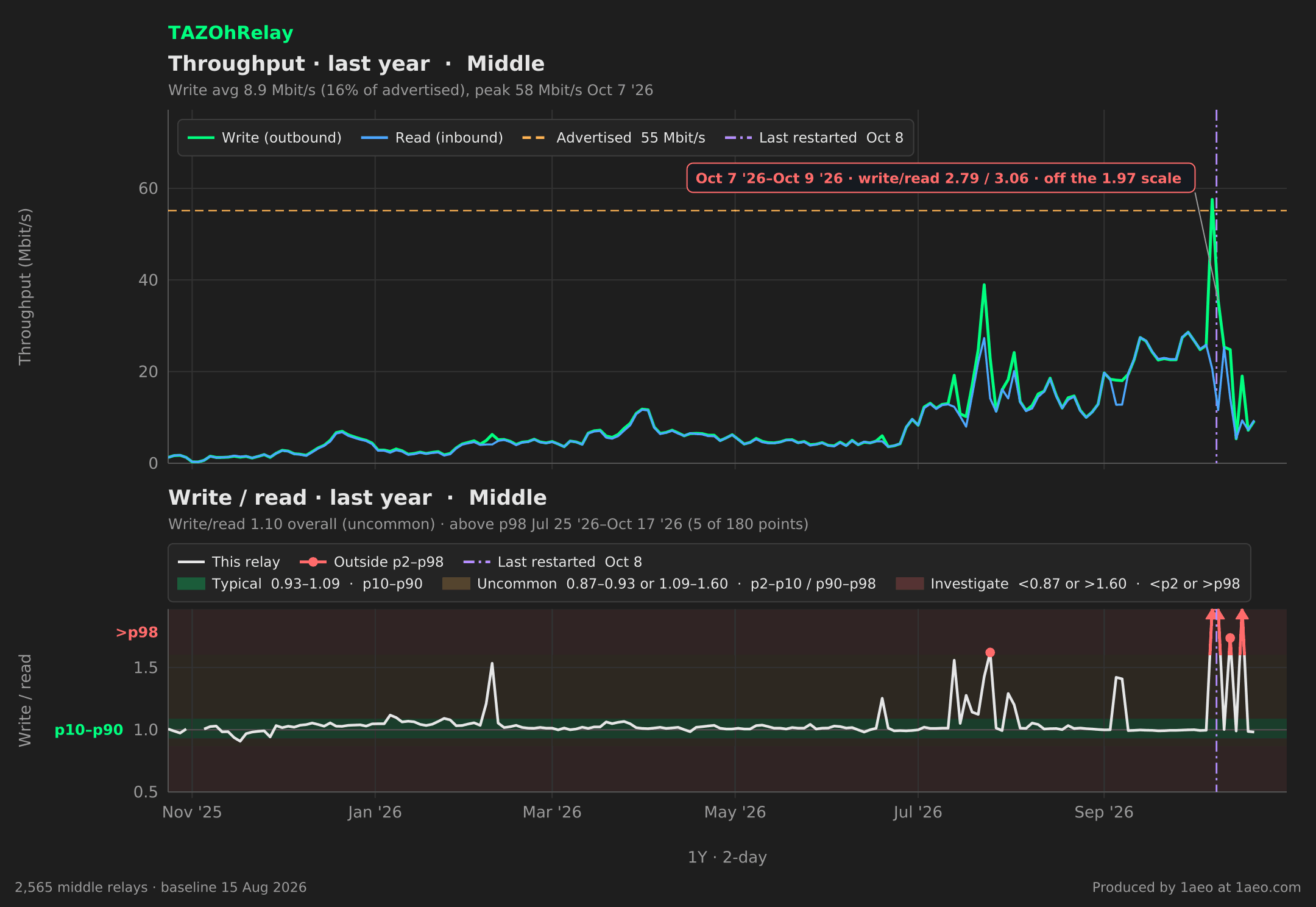1316x907 pixels.
Task: Click the Advertised 55 Mbit/s legend entry
Action: 614,138
